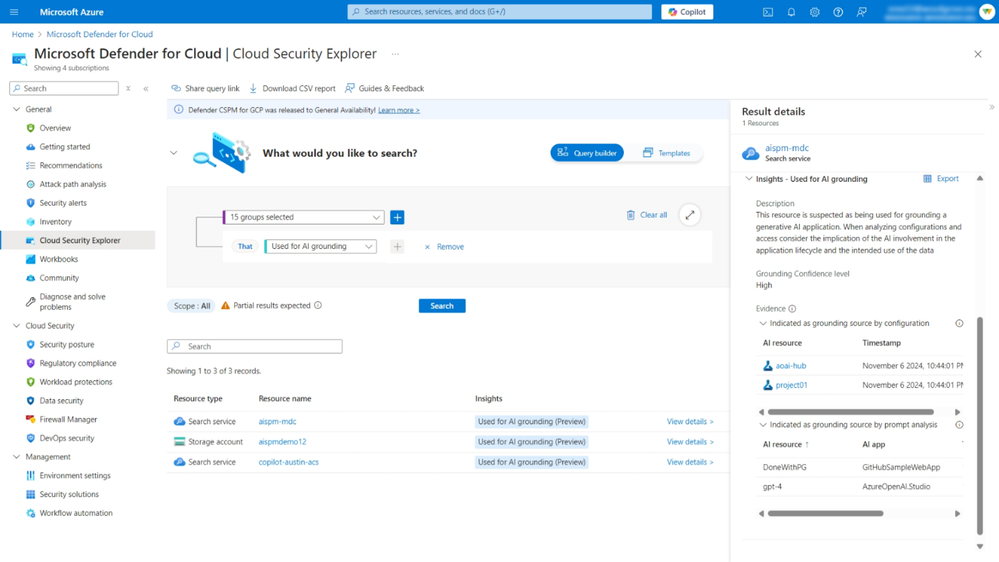Click the blue plus add filter button

tap(397, 217)
